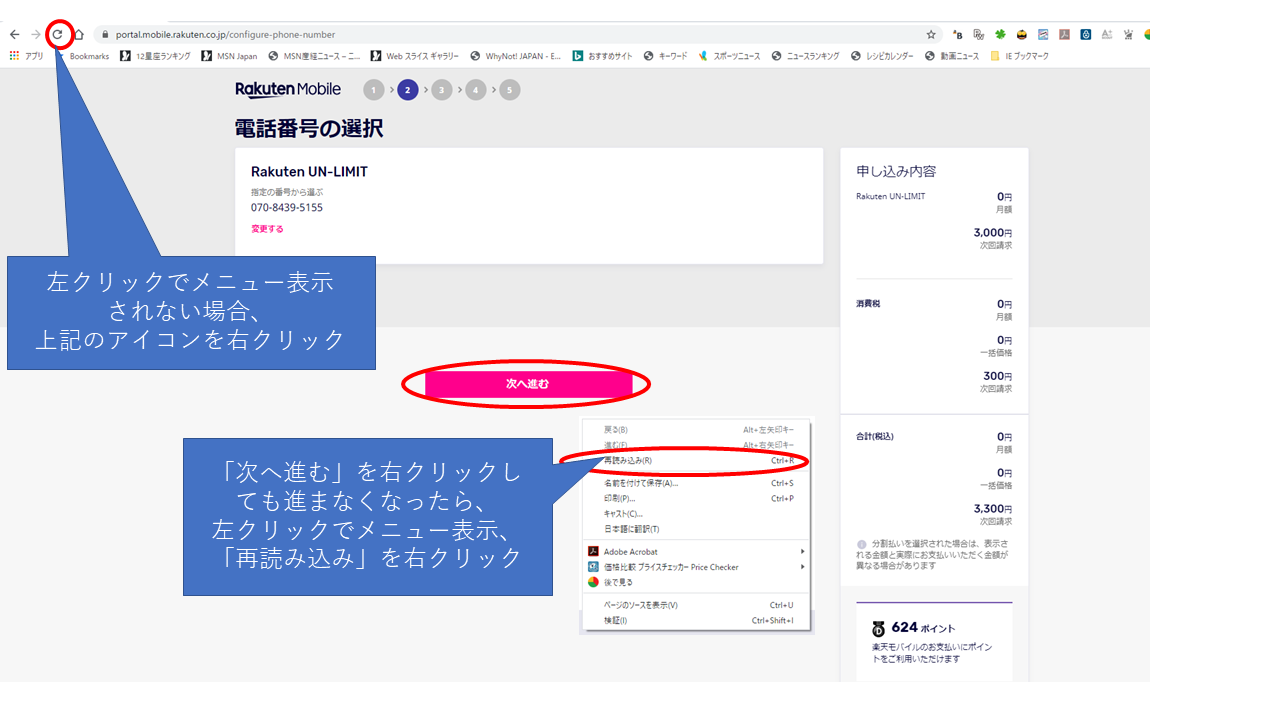Click the Rakuten UN-LIMIT plan heading
This screenshot has height=720, width=1280.
(x=309, y=172)
